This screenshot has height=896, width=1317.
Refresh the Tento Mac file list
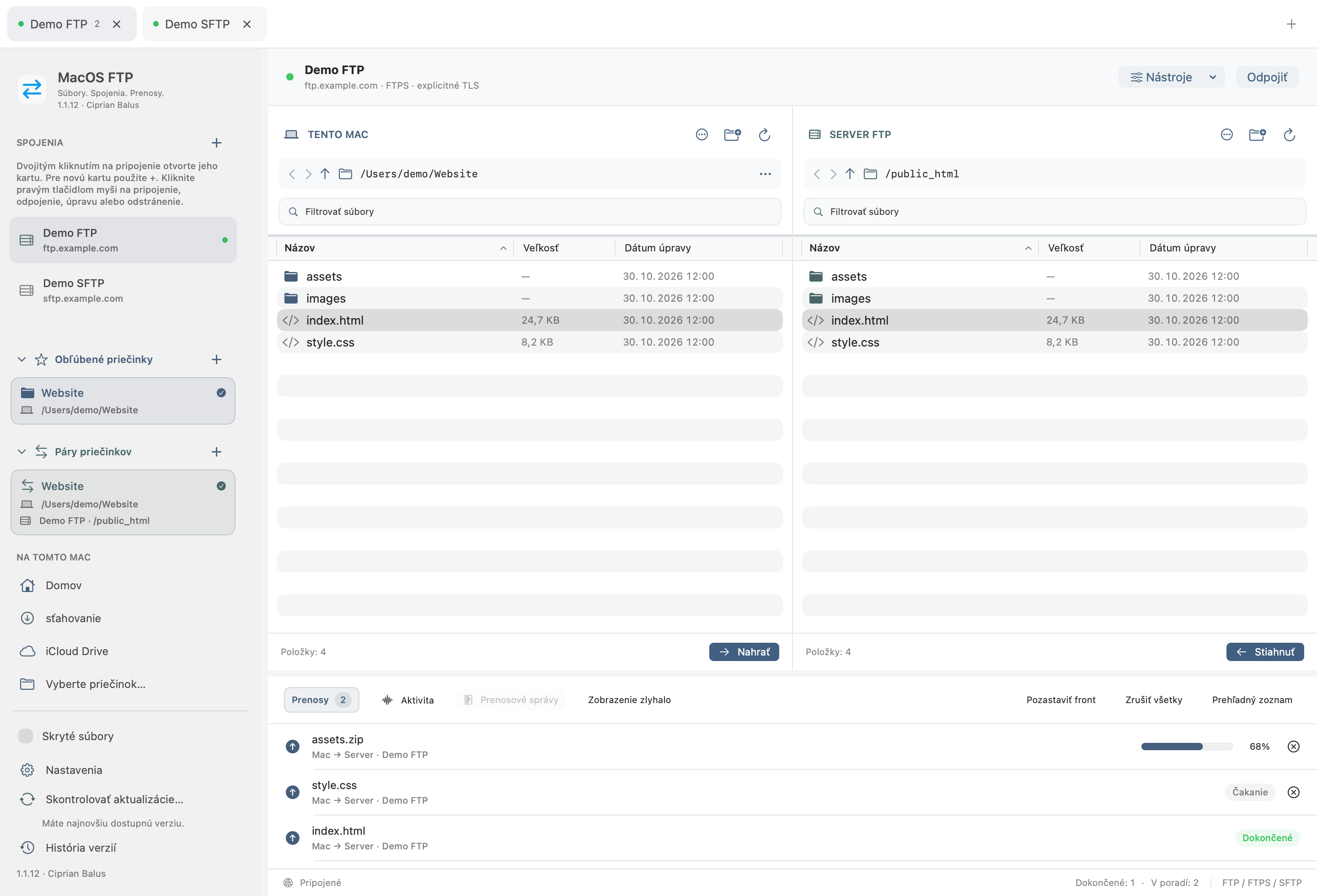[x=765, y=134]
